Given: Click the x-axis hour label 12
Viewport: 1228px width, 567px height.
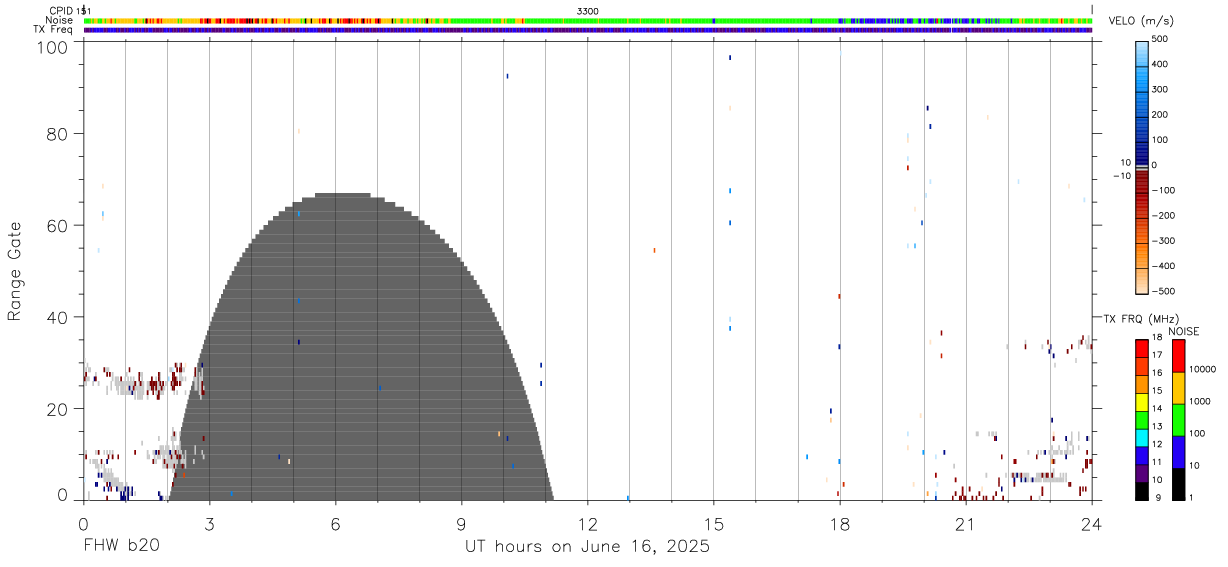Looking at the screenshot, I should tap(587, 523).
